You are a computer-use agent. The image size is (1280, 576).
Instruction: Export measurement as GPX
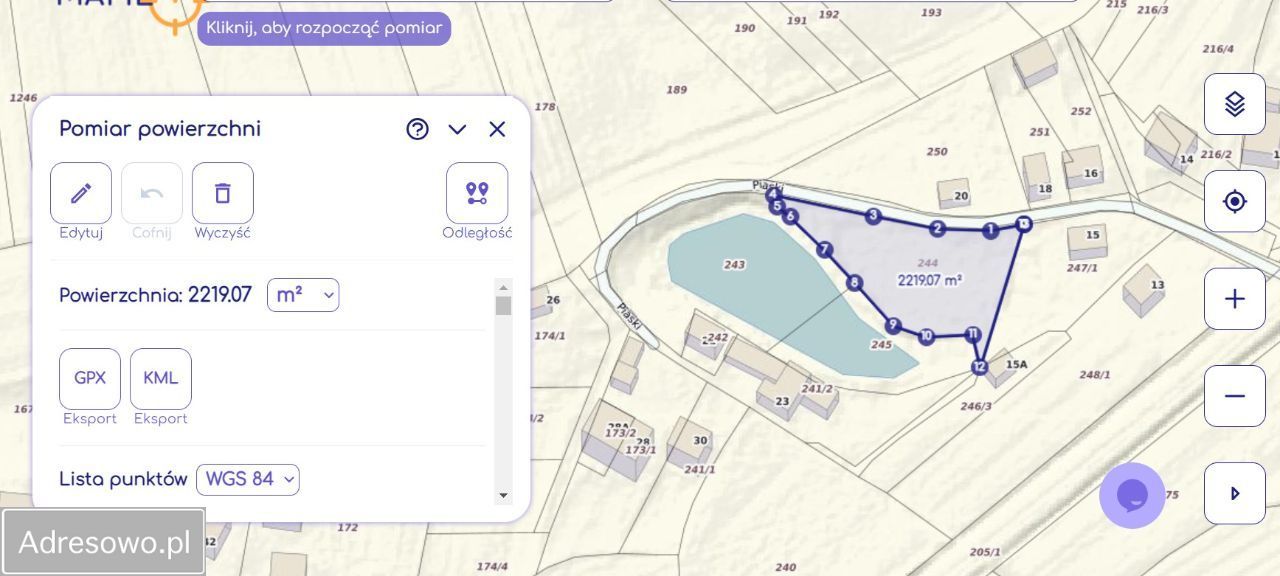click(x=90, y=378)
